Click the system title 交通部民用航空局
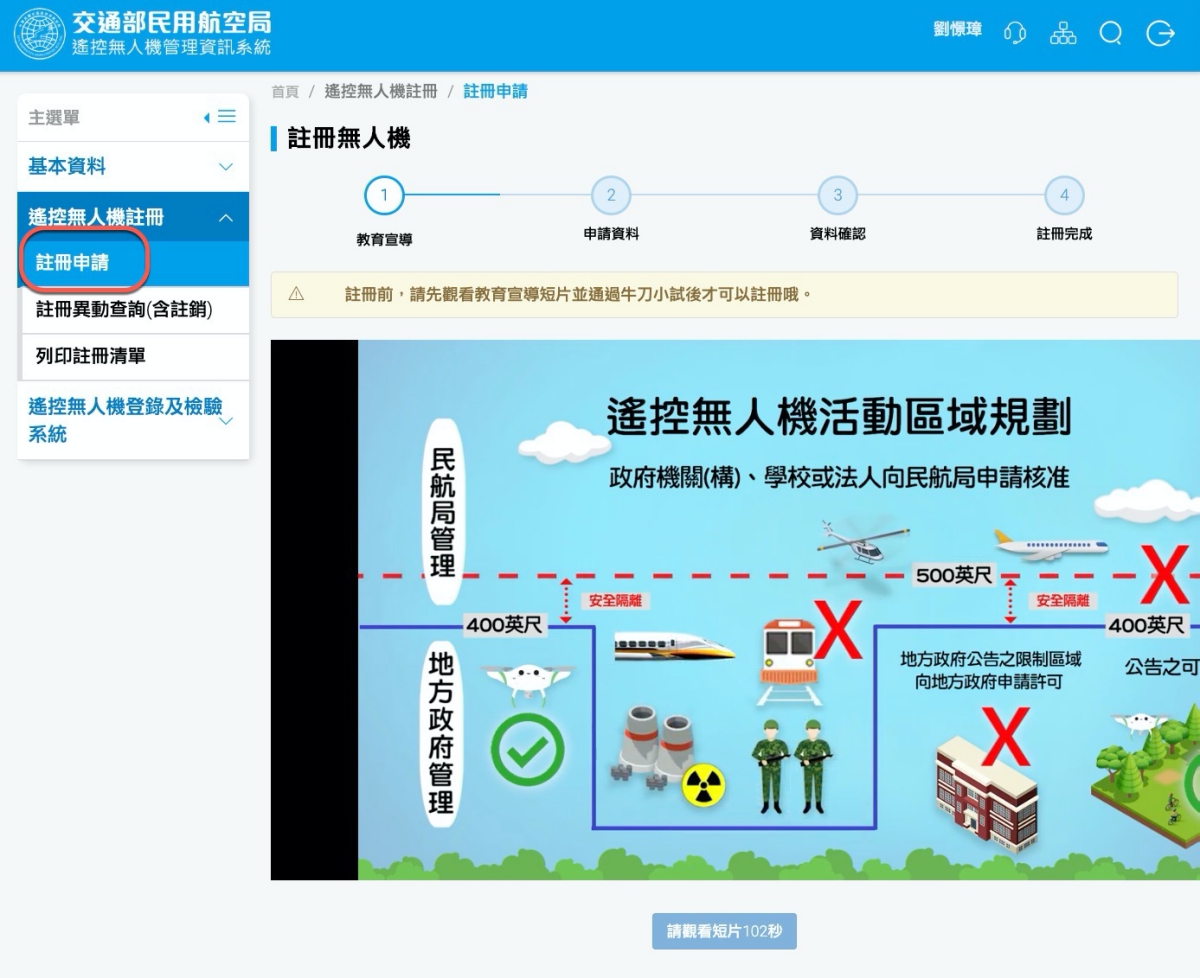This screenshot has height=978, width=1200. [171, 24]
